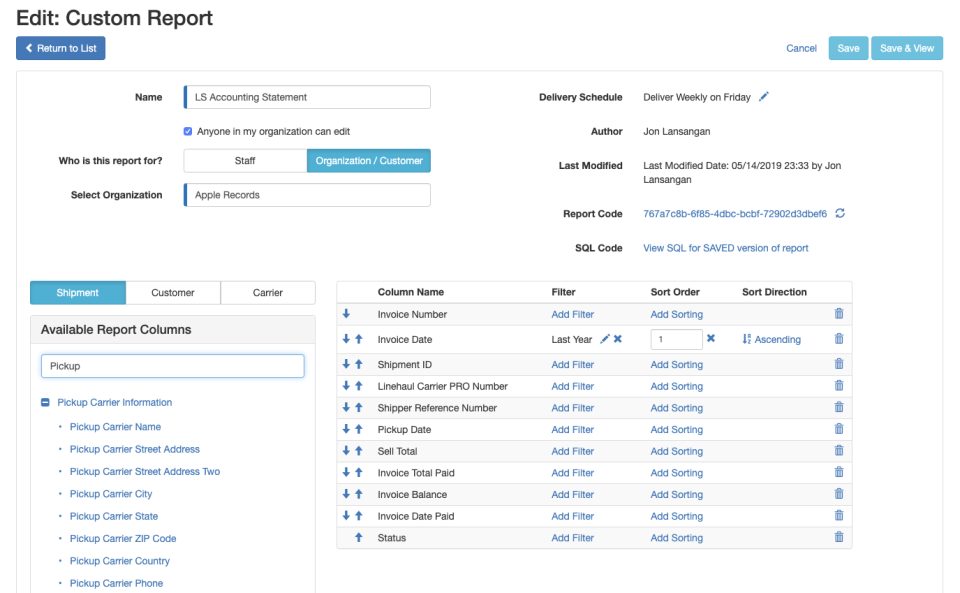
Task: Add Pickup Carrier Country column
Action: pyautogui.click(x=119, y=561)
